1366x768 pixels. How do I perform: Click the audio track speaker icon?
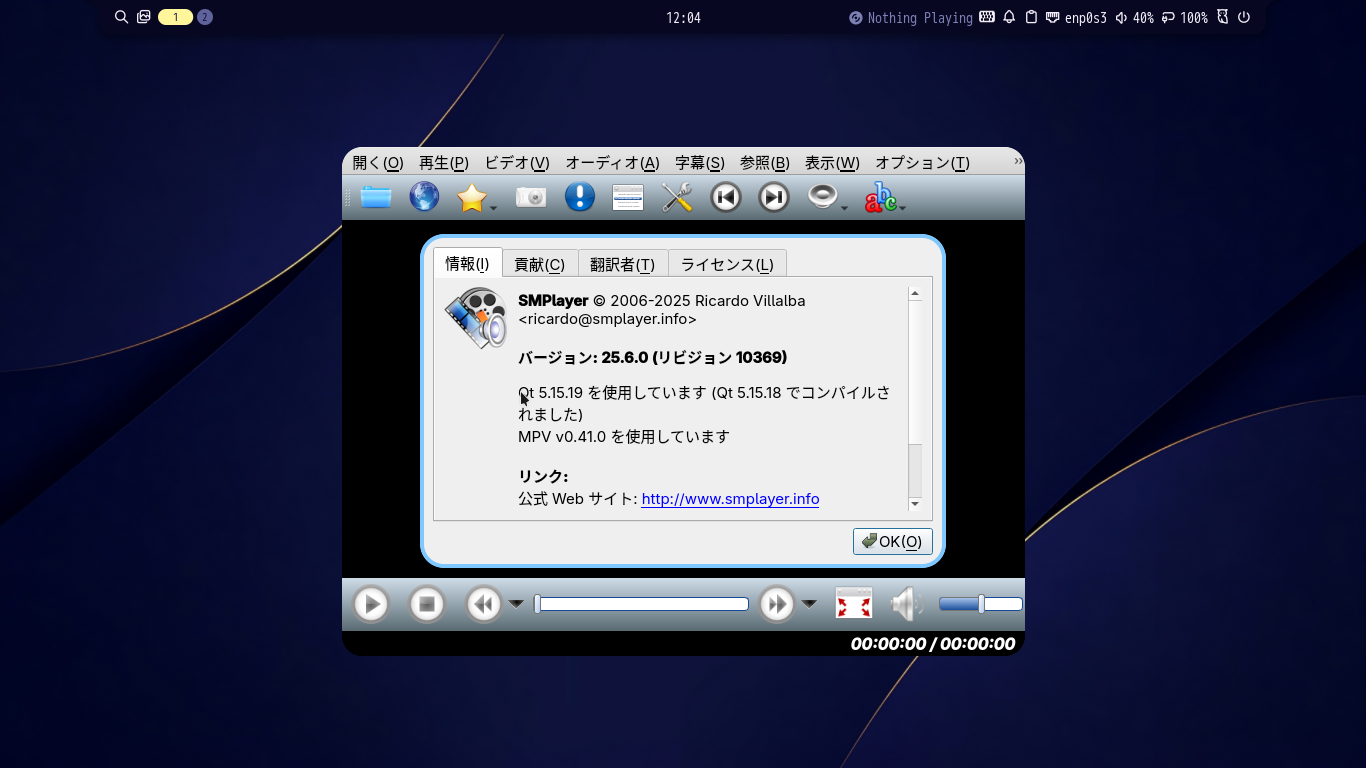(x=822, y=197)
